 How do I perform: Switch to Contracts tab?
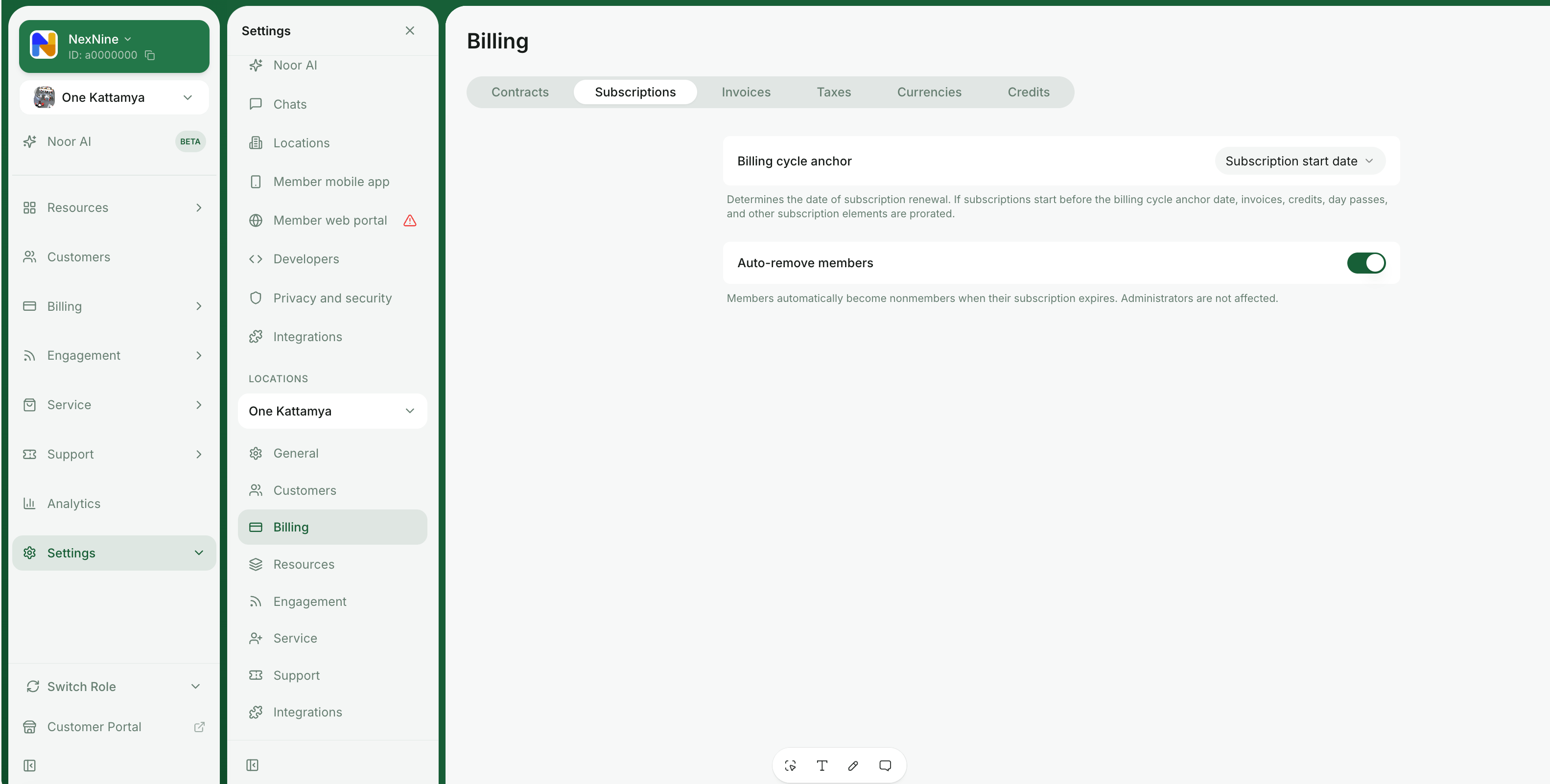point(520,92)
